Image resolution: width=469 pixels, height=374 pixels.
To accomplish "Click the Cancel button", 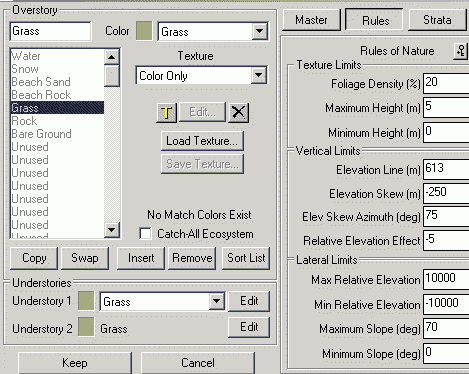I will [x=198, y=363].
